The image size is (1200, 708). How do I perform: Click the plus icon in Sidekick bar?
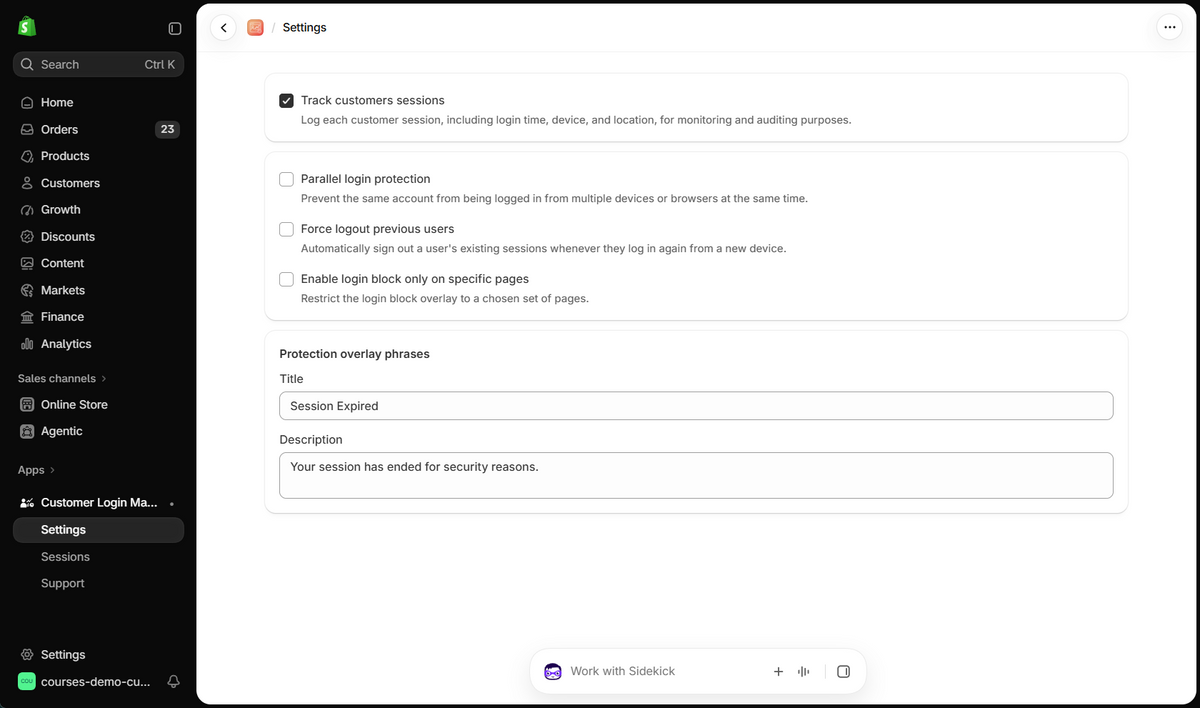click(x=778, y=672)
